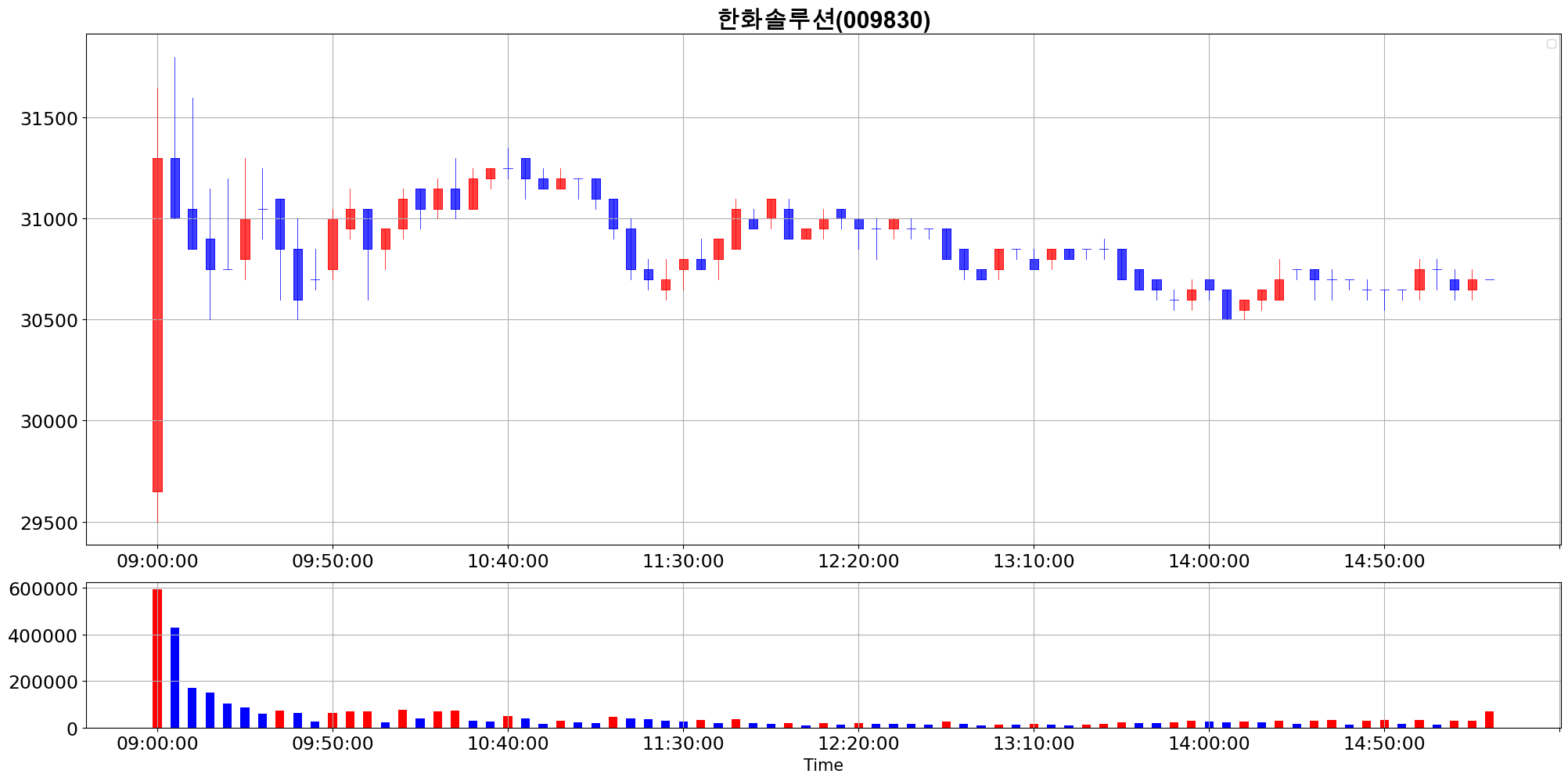Click 10:40:00 tick under the price chart
Viewport: 1568px width, 781px height.
coord(508,562)
